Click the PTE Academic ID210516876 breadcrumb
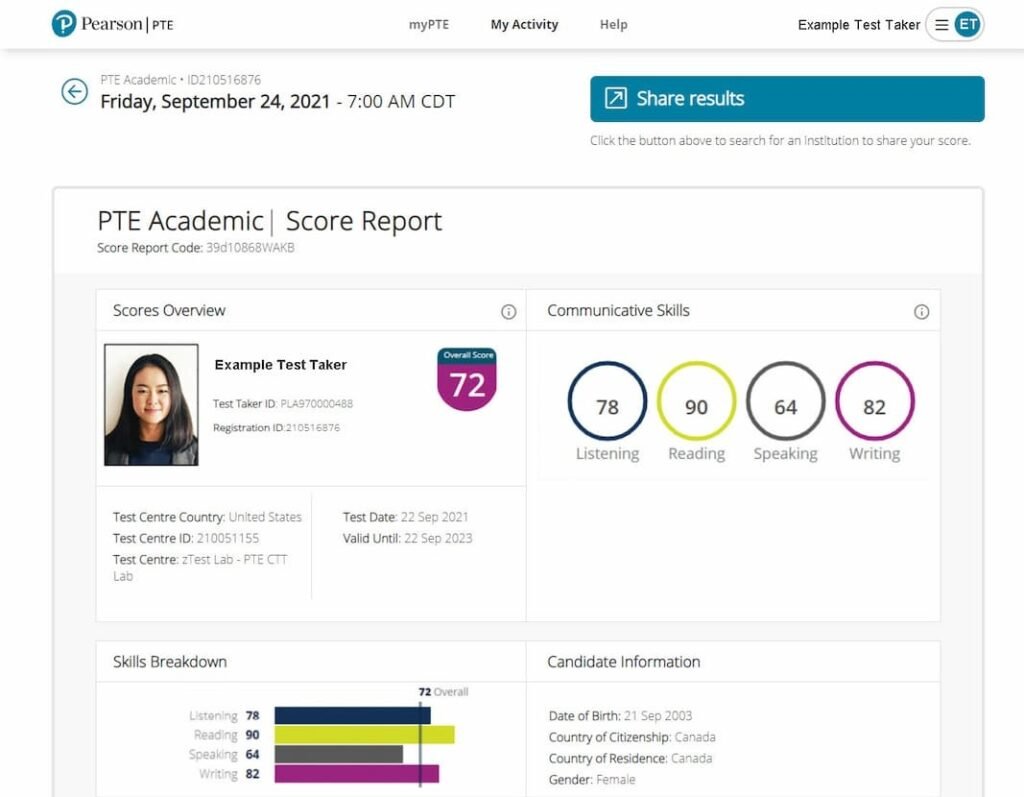The image size is (1024, 797). (x=180, y=80)
